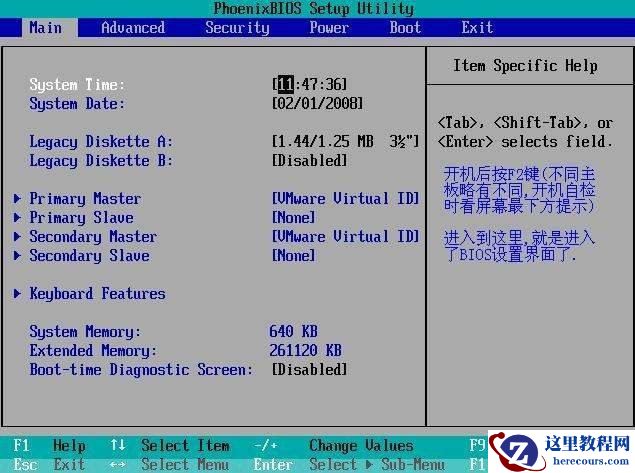Expand the Secondary Master arrow
This screenshot has height=473, width=635.
point(17,236)
